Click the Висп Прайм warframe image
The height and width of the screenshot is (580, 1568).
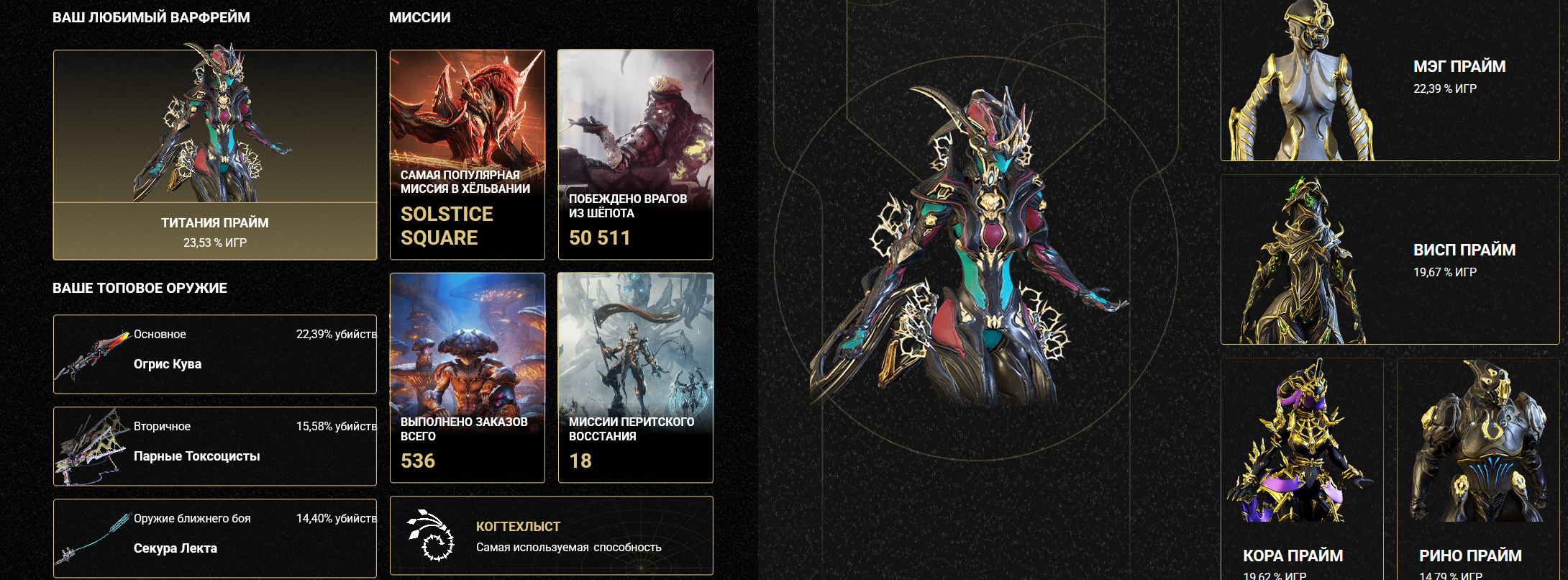coord(1302,260)
